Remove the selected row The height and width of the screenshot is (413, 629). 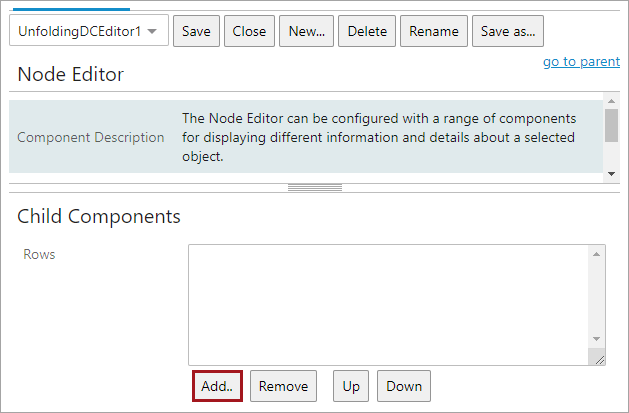[283, 386]
